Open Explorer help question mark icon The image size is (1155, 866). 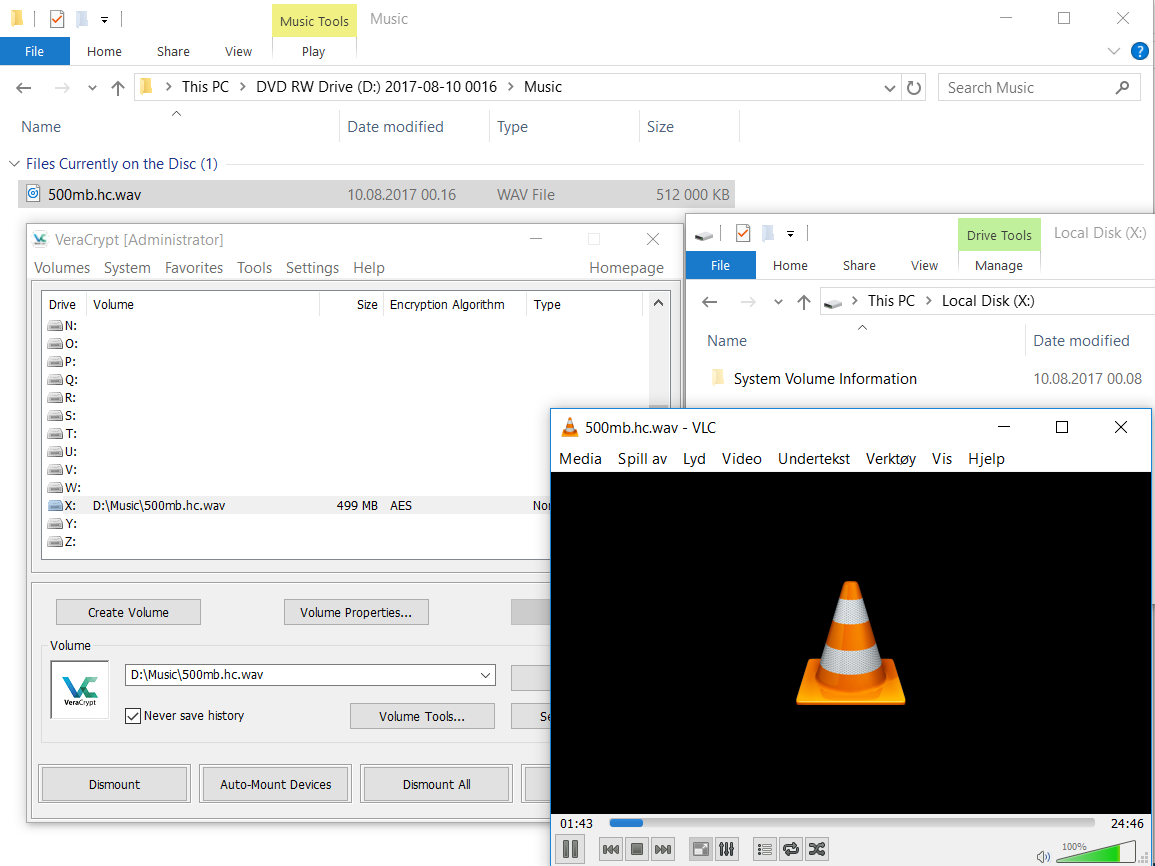1139,52
